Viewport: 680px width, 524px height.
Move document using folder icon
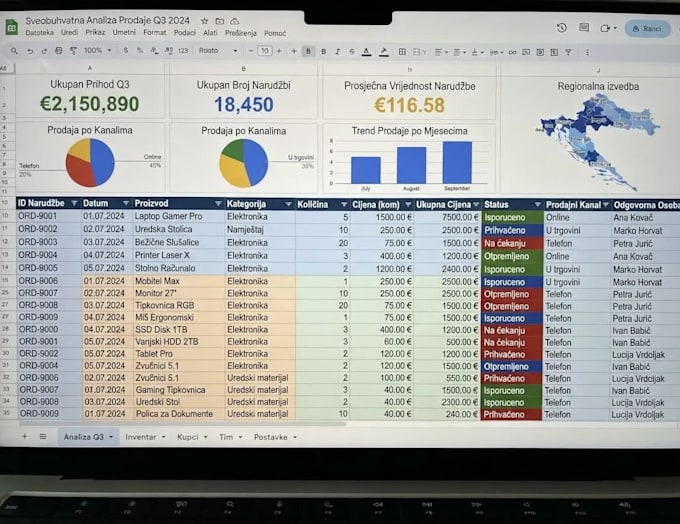click(220, 21)
